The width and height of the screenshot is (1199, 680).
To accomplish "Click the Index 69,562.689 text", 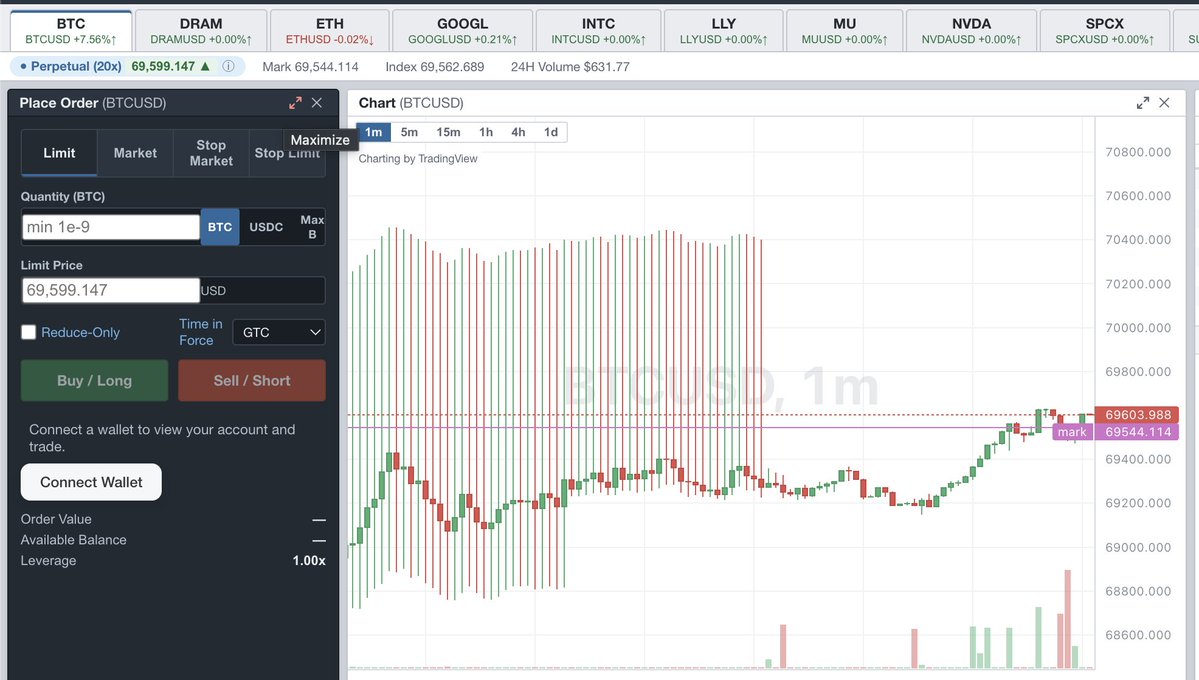I will point(434,67).
